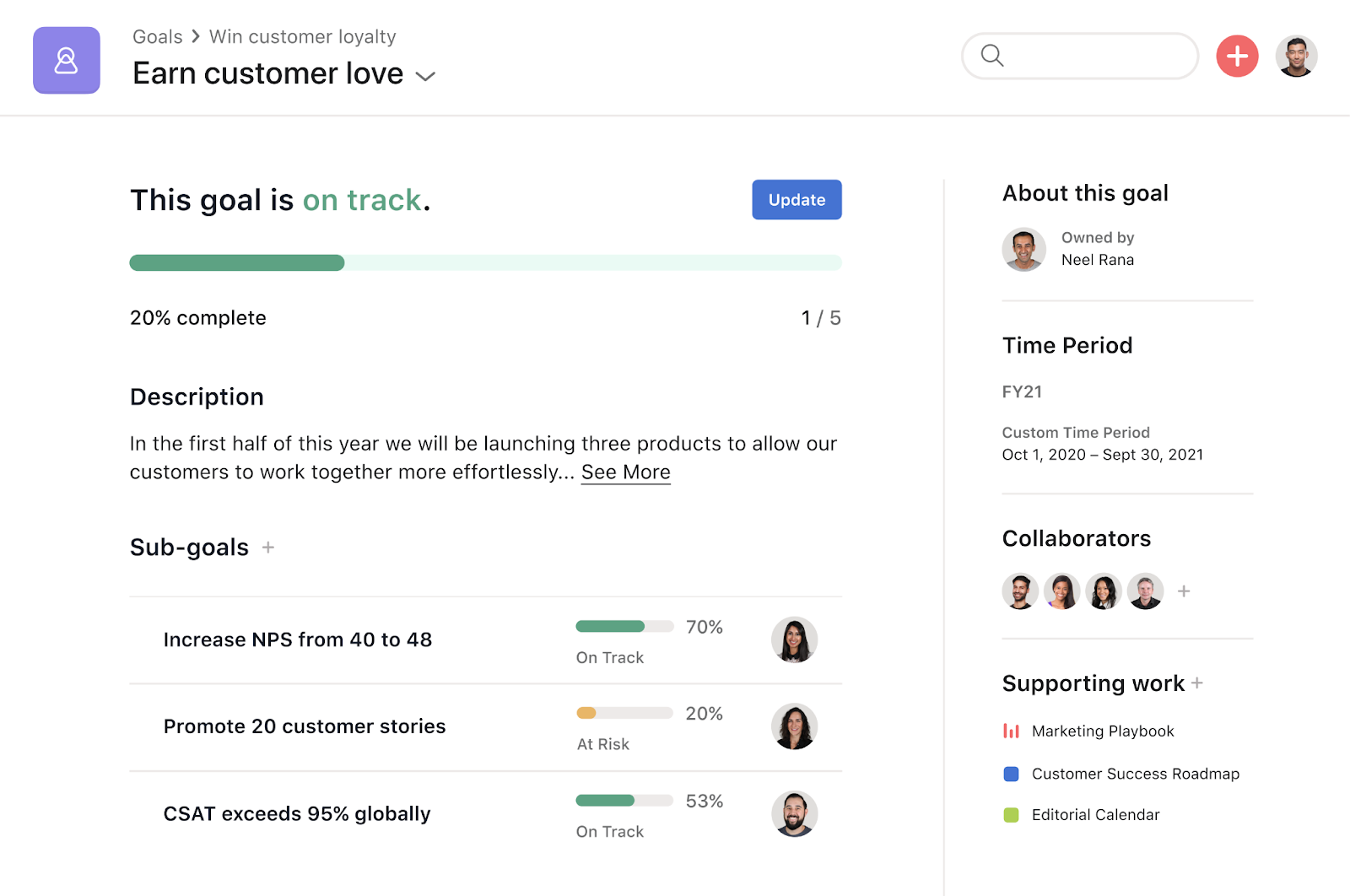The width and height of the screenshot is (1350, 896).
Task: Add supporting work with the plus icon
Action: tap(1197, 683)
